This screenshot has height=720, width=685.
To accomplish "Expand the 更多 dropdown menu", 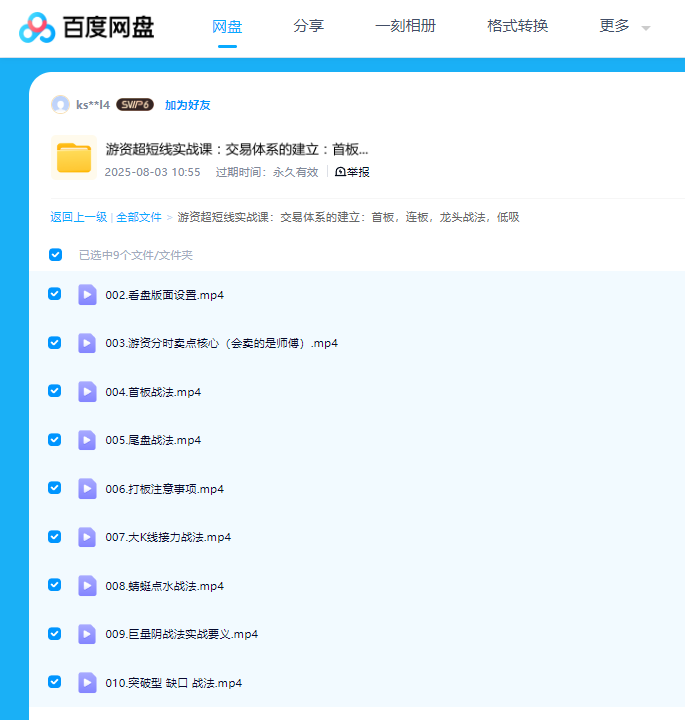I will [624, 27].
